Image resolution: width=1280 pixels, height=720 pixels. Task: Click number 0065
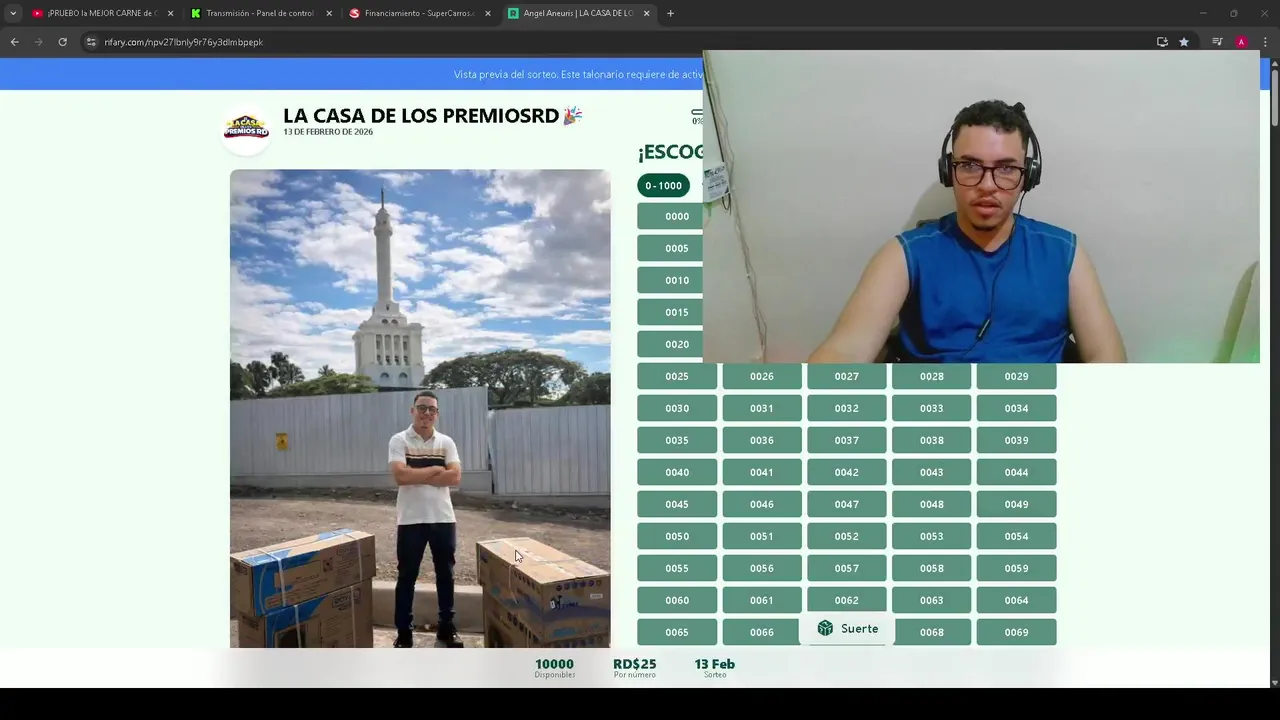(x=677, y=632)
